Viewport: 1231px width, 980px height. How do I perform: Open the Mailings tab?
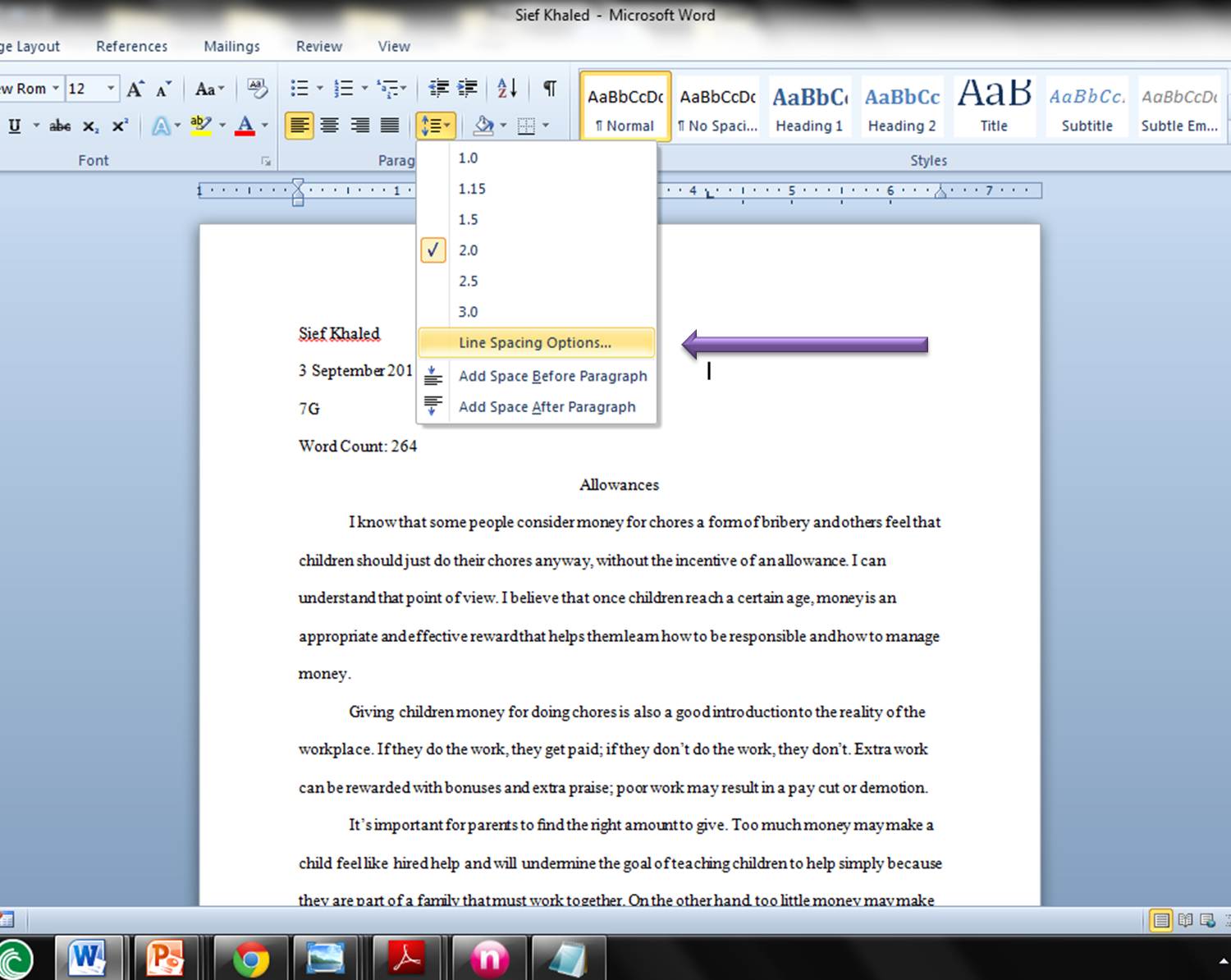coord(231,46)
